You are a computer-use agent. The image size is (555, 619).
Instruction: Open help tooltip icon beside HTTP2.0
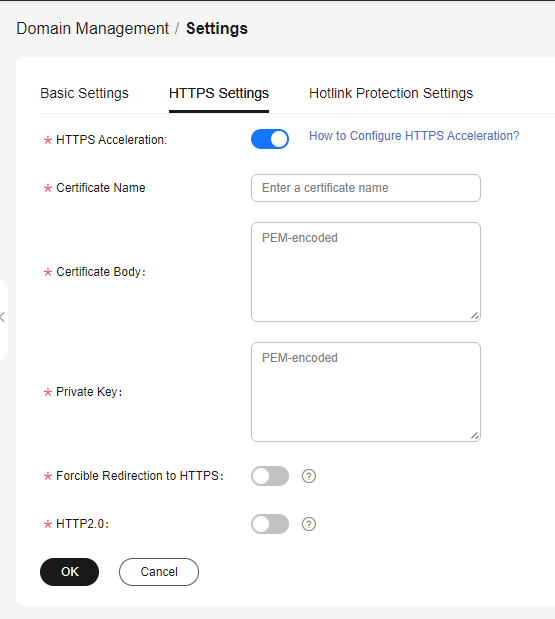click(309, 524)
